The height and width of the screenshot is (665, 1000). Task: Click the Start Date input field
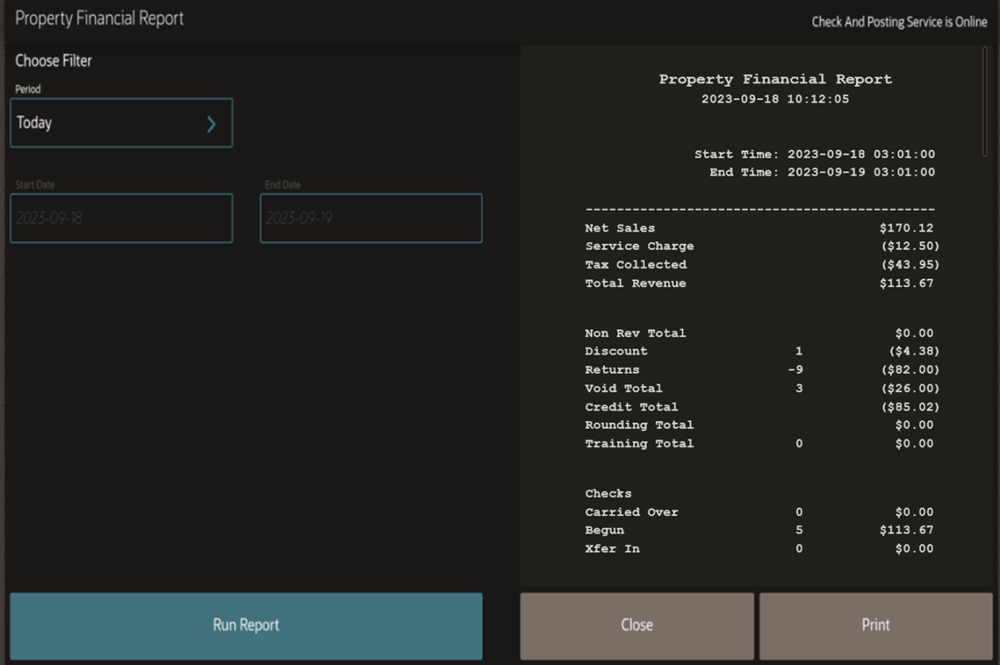click(121, 218)
